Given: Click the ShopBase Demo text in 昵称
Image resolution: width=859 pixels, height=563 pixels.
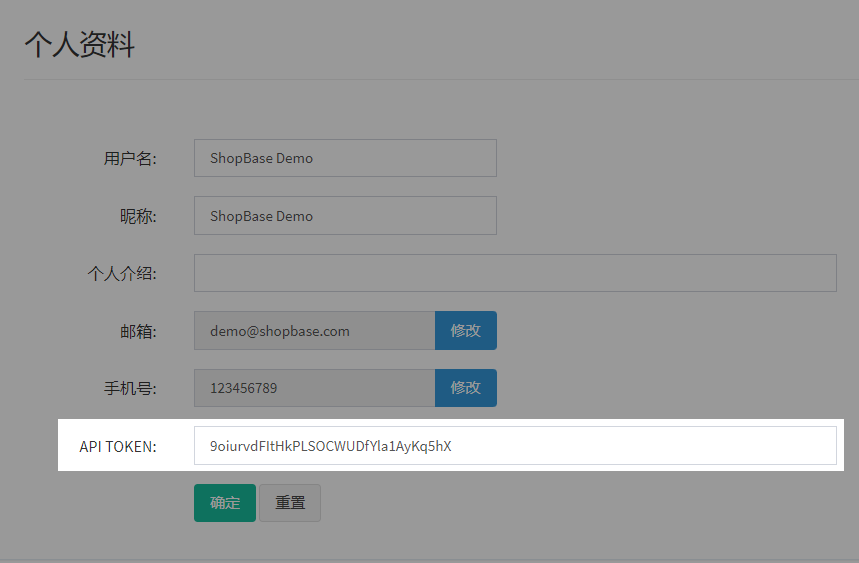Looking at the screenshot, I should click(x=261, y=216).
